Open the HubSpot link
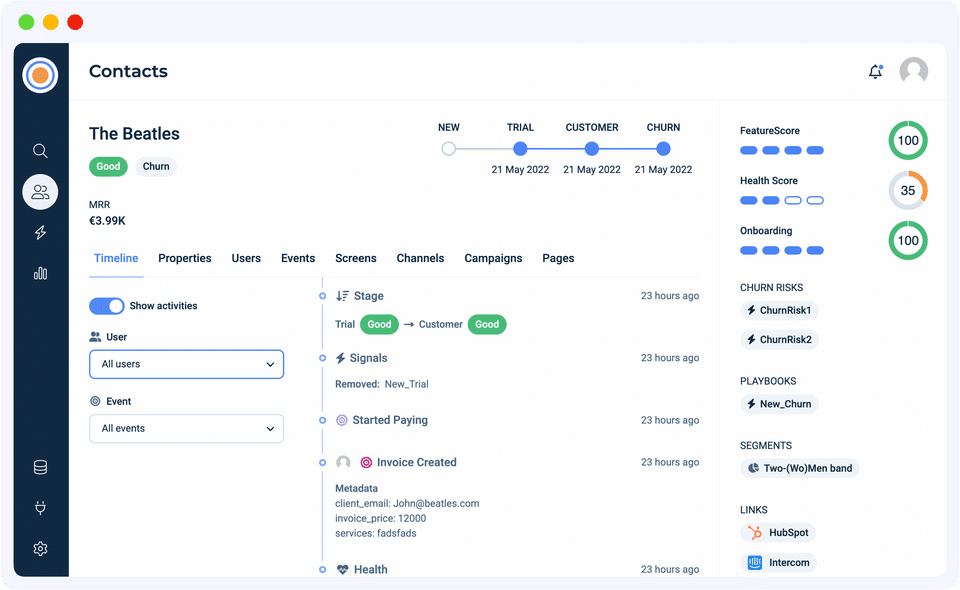 (x=779, y=533)
